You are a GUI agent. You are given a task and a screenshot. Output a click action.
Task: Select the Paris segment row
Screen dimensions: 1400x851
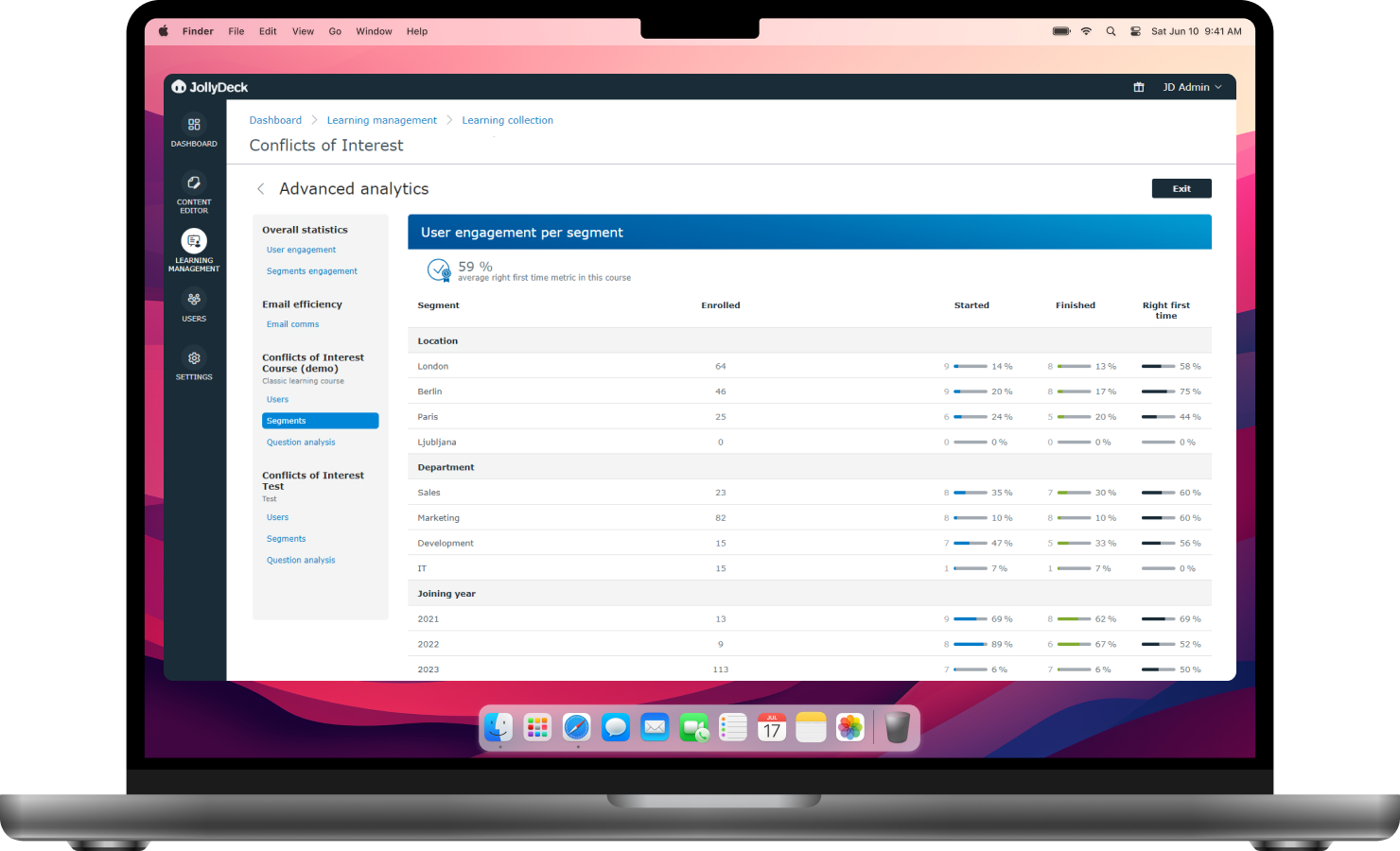(810, 417)
